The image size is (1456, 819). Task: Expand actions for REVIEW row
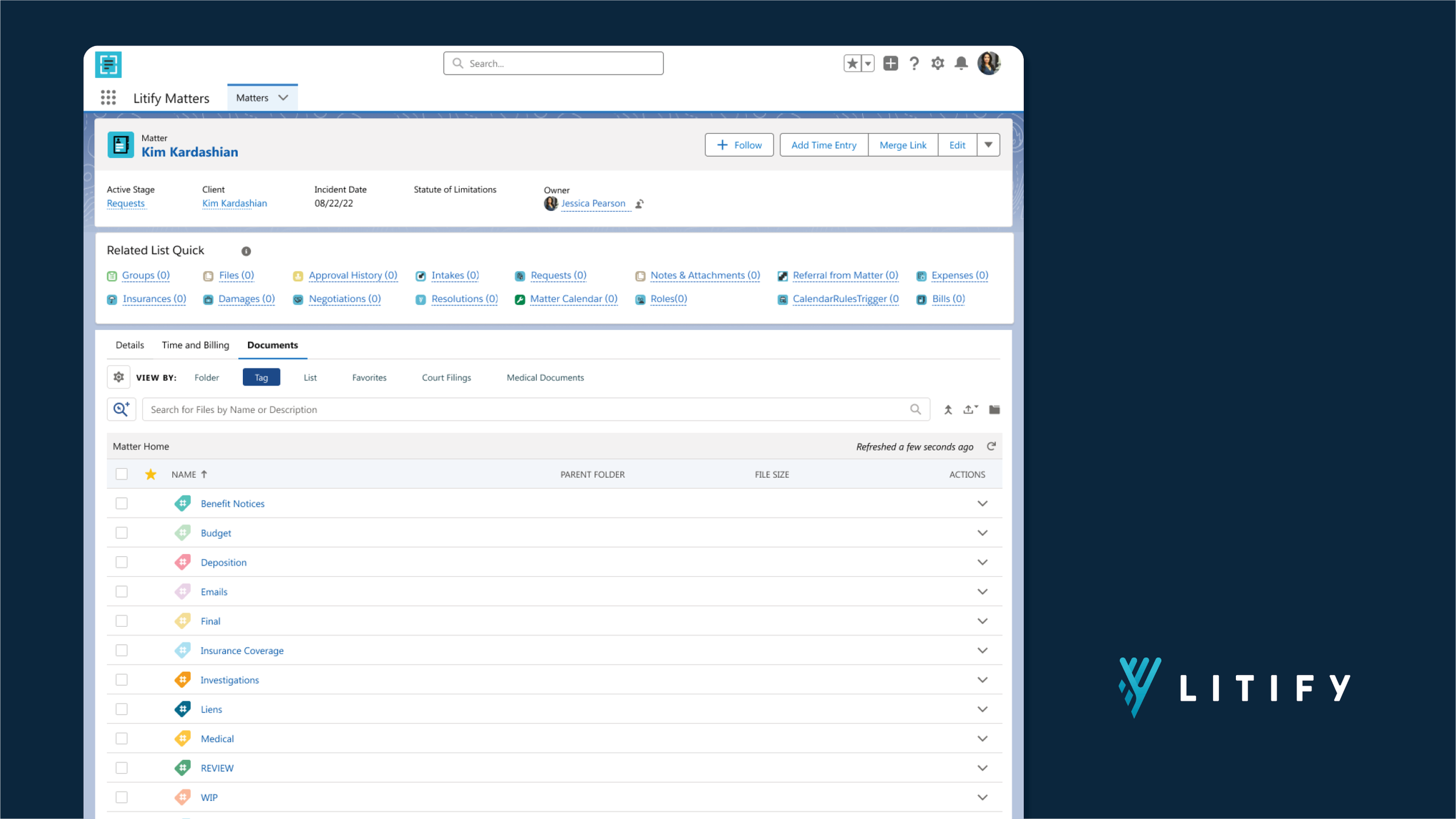pos(983,768)
